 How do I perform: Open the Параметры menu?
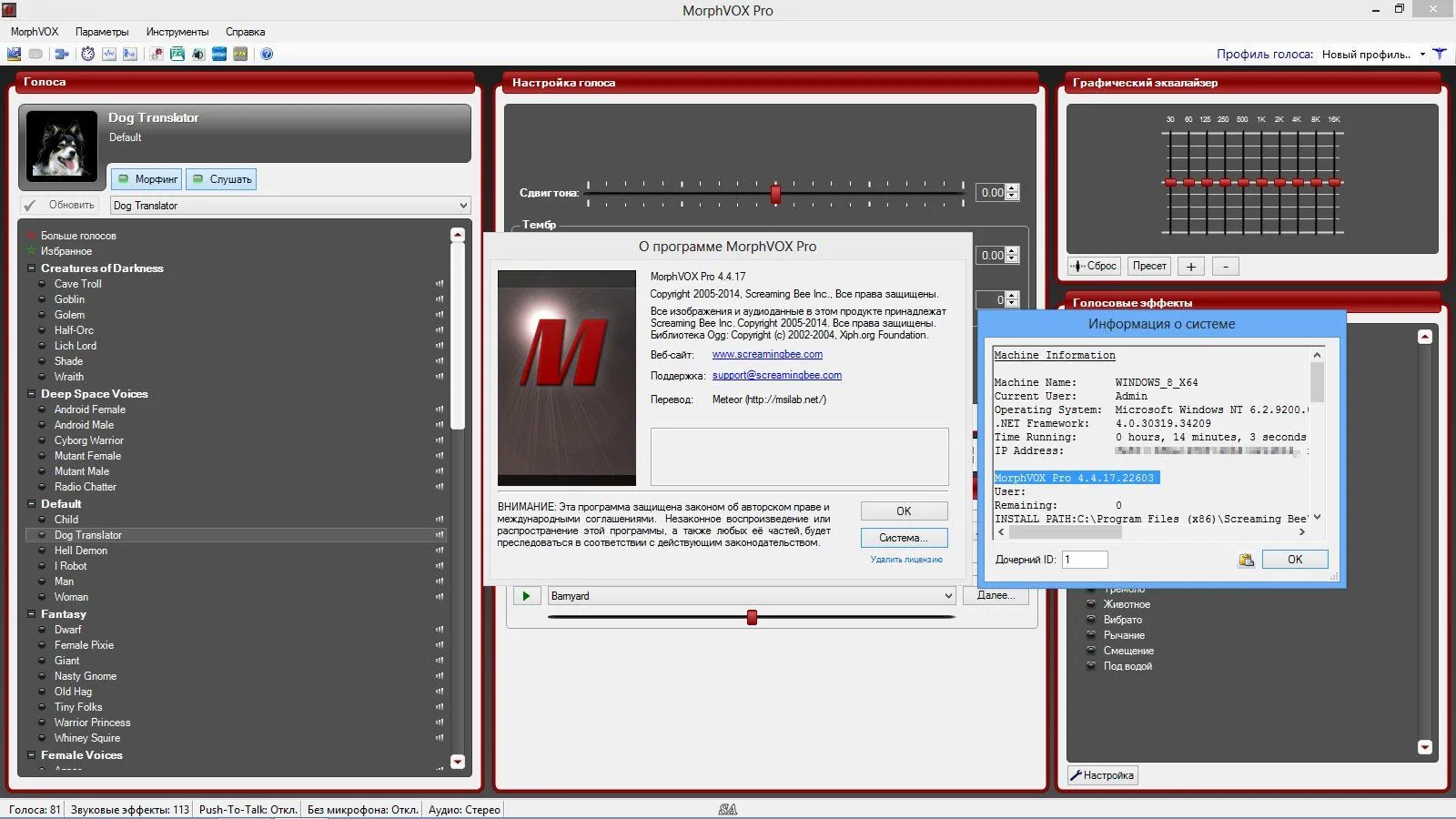pyautogui.click(x=102, y=32)
